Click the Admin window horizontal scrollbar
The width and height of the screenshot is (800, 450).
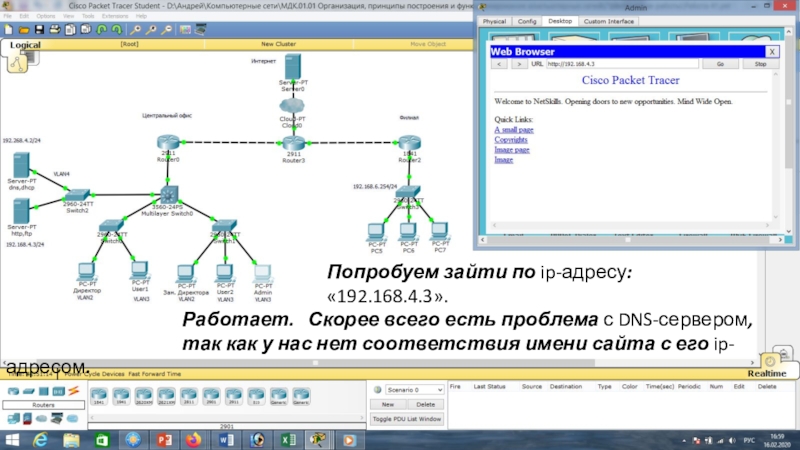click(631, 239)
